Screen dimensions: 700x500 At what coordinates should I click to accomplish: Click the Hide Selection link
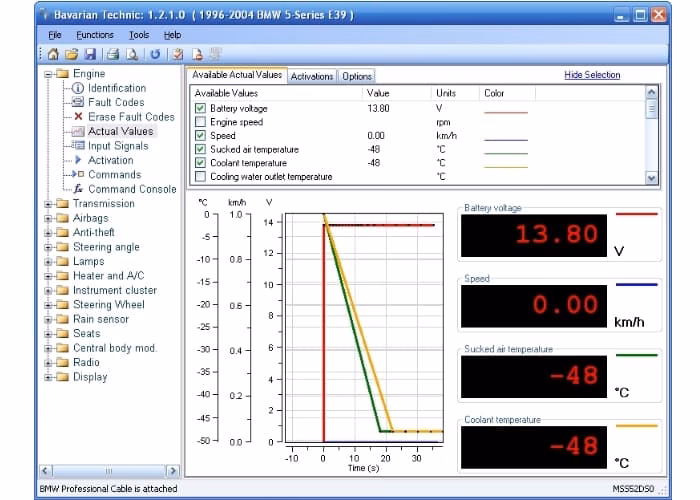[x=592, y=75]
